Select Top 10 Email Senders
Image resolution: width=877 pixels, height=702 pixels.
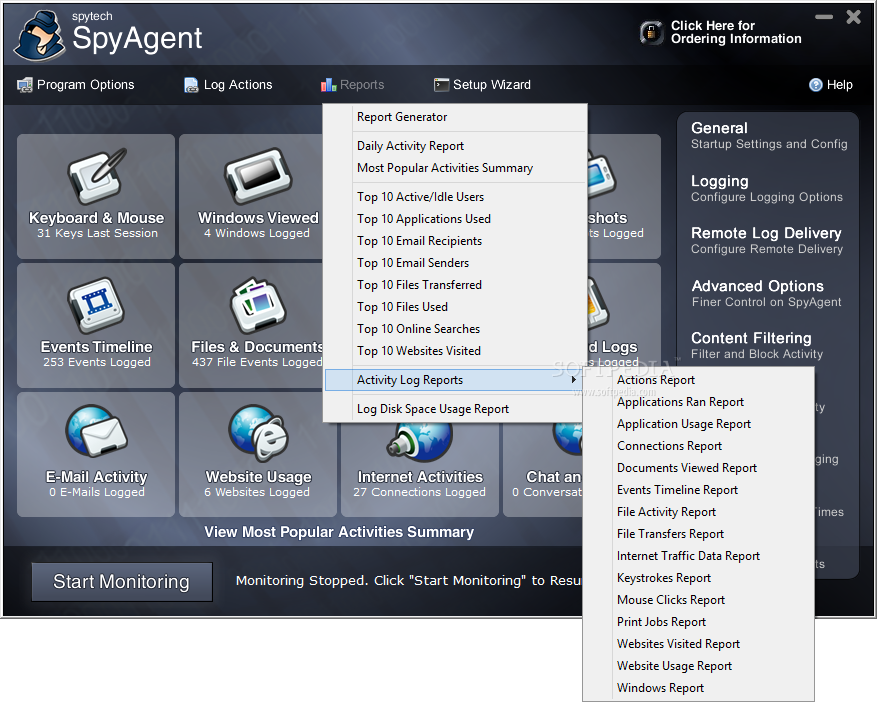tap(455, 263)
